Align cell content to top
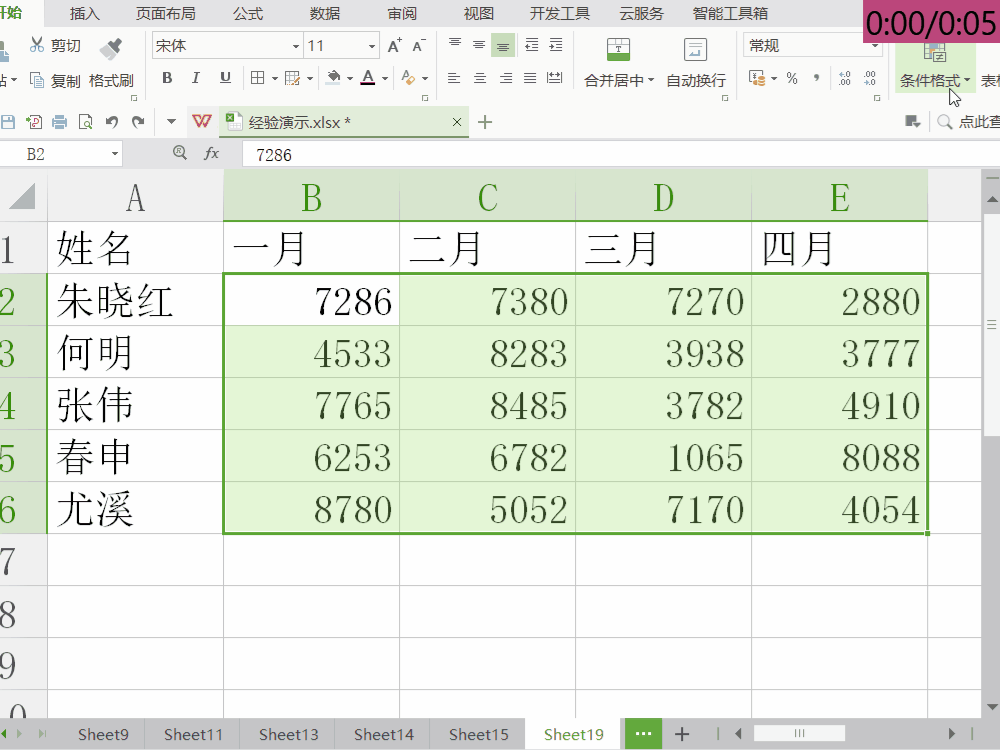Viewport: 1000px width, 750px height. [455, 45]
